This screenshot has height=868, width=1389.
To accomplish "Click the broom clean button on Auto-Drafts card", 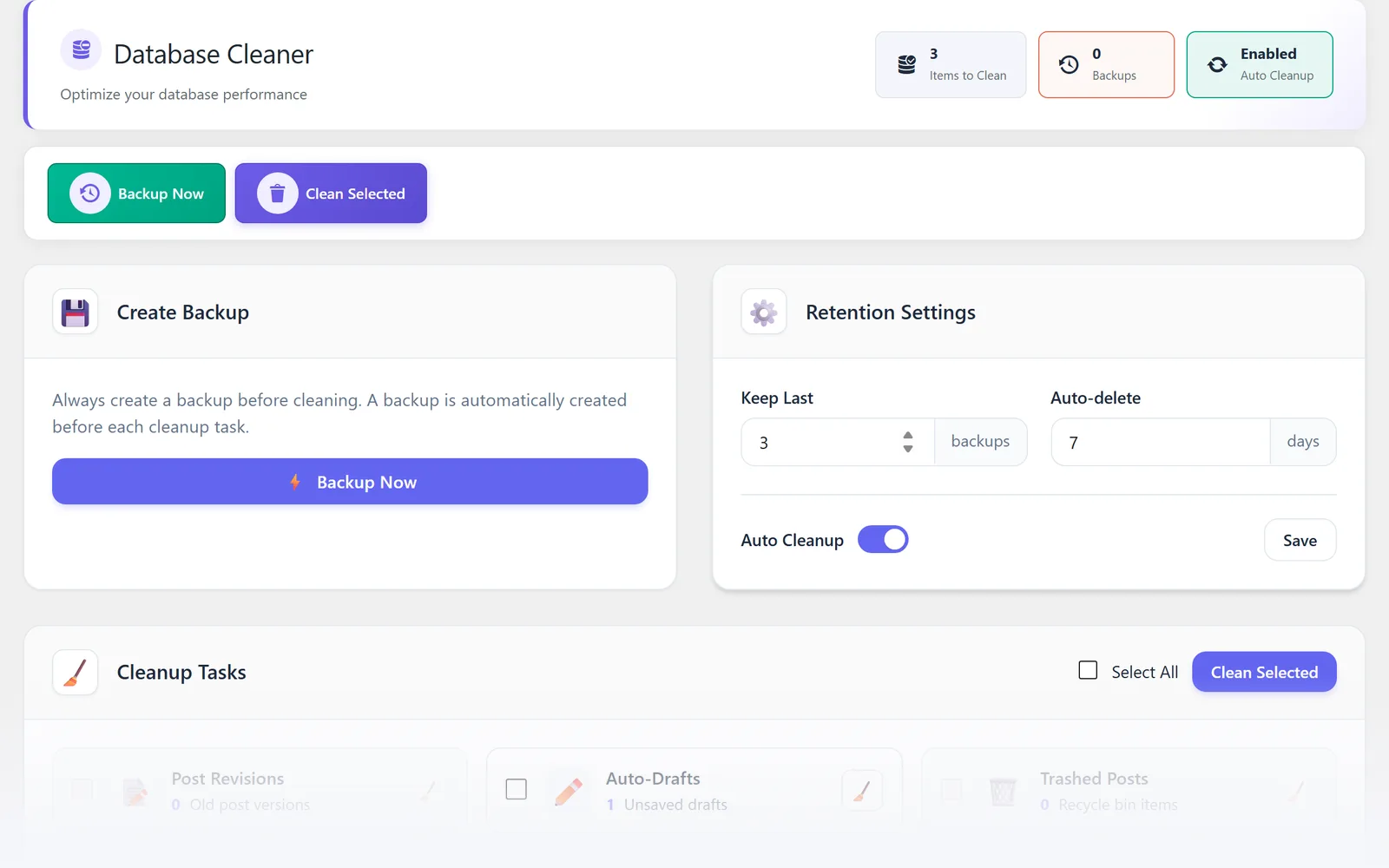I will [x=862, y=790].
